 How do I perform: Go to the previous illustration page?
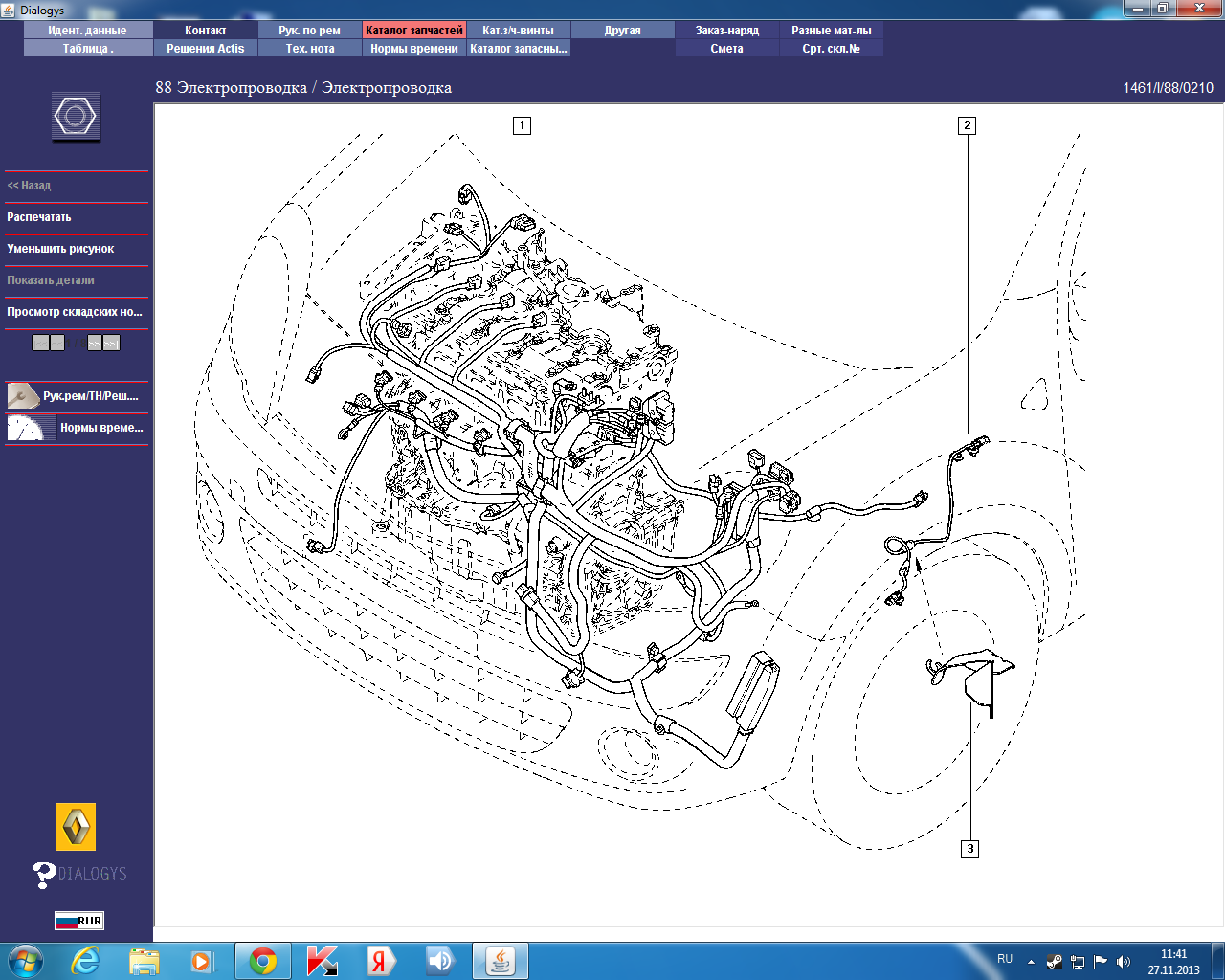tap(57, 343)
